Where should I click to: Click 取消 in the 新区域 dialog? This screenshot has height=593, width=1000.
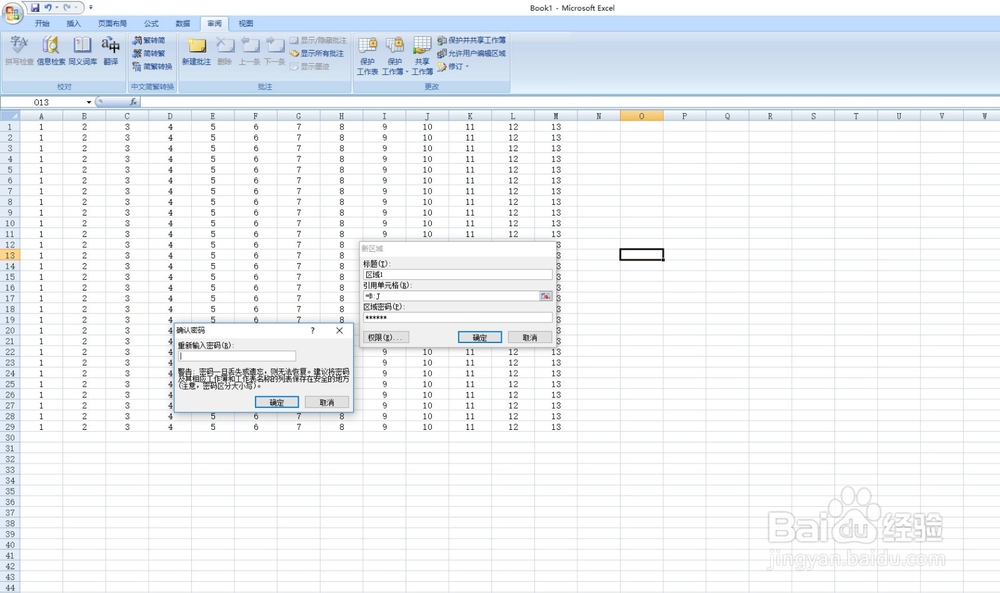[x=530, y=337]
